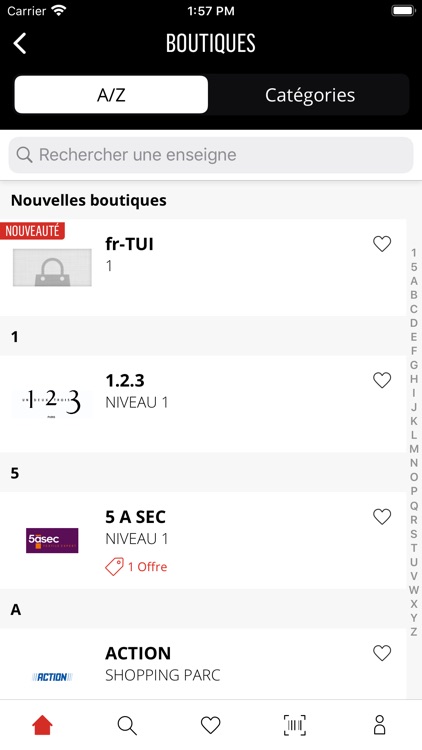Image resolution: width=422 pixels, height=750 pixels.
Task: Jump to letter M in alphabet index
Action: [414, 449]
